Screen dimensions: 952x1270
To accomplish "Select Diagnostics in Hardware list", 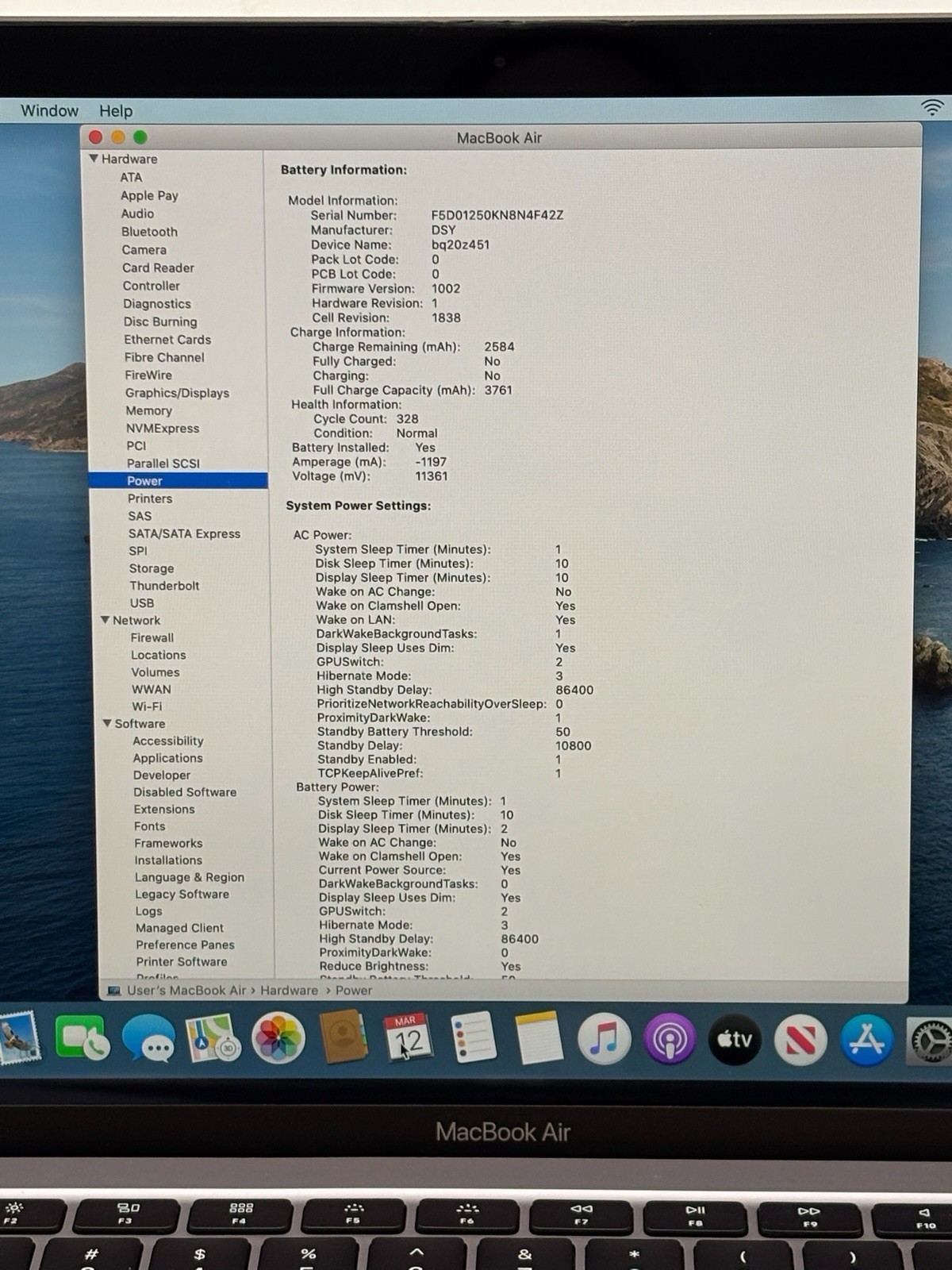I will (157, 304).
